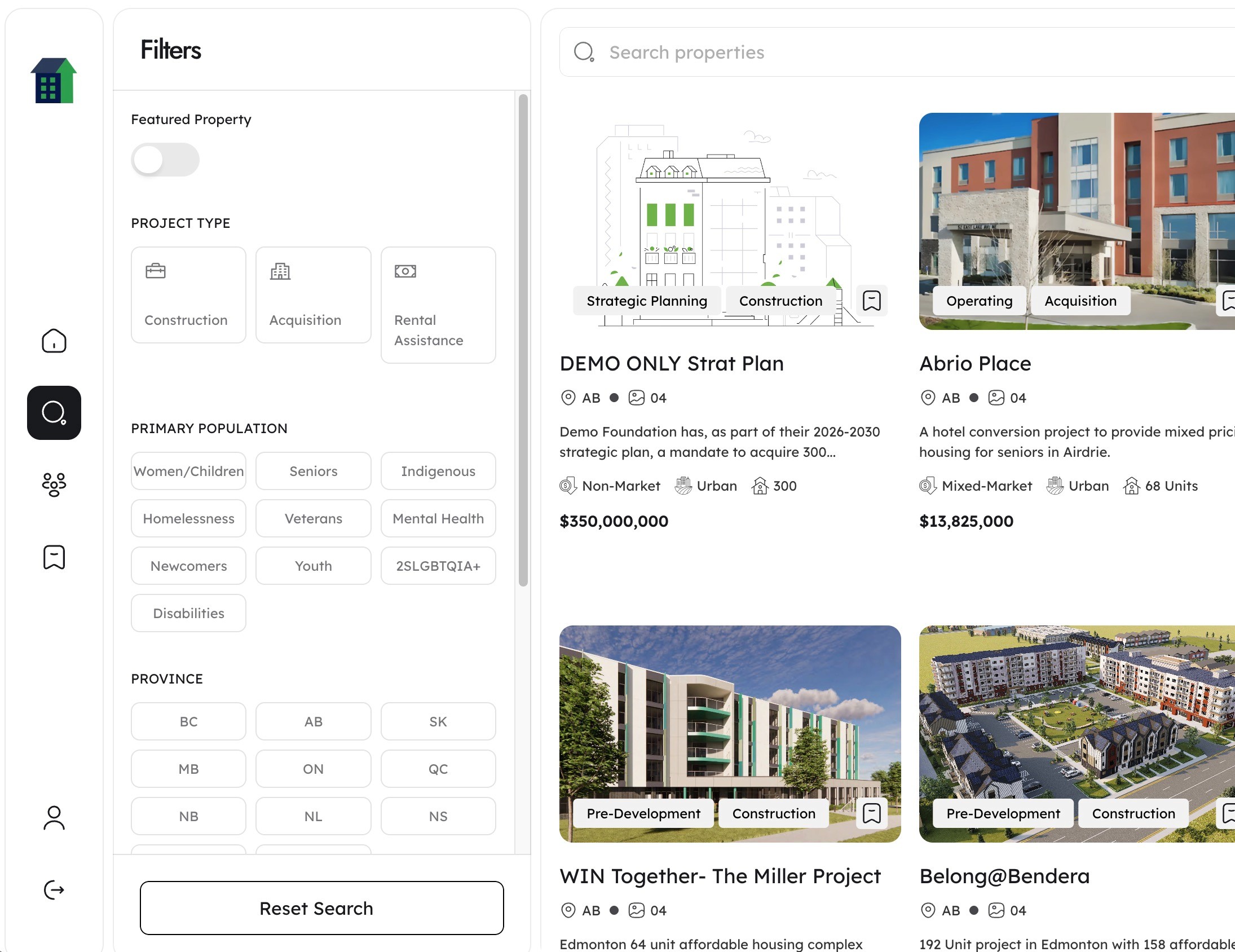Image resolution: width=1235 pixels, height=952 pixels.
Task: Open the Abrio Place property listing
Action: click(x=975, y=364)
